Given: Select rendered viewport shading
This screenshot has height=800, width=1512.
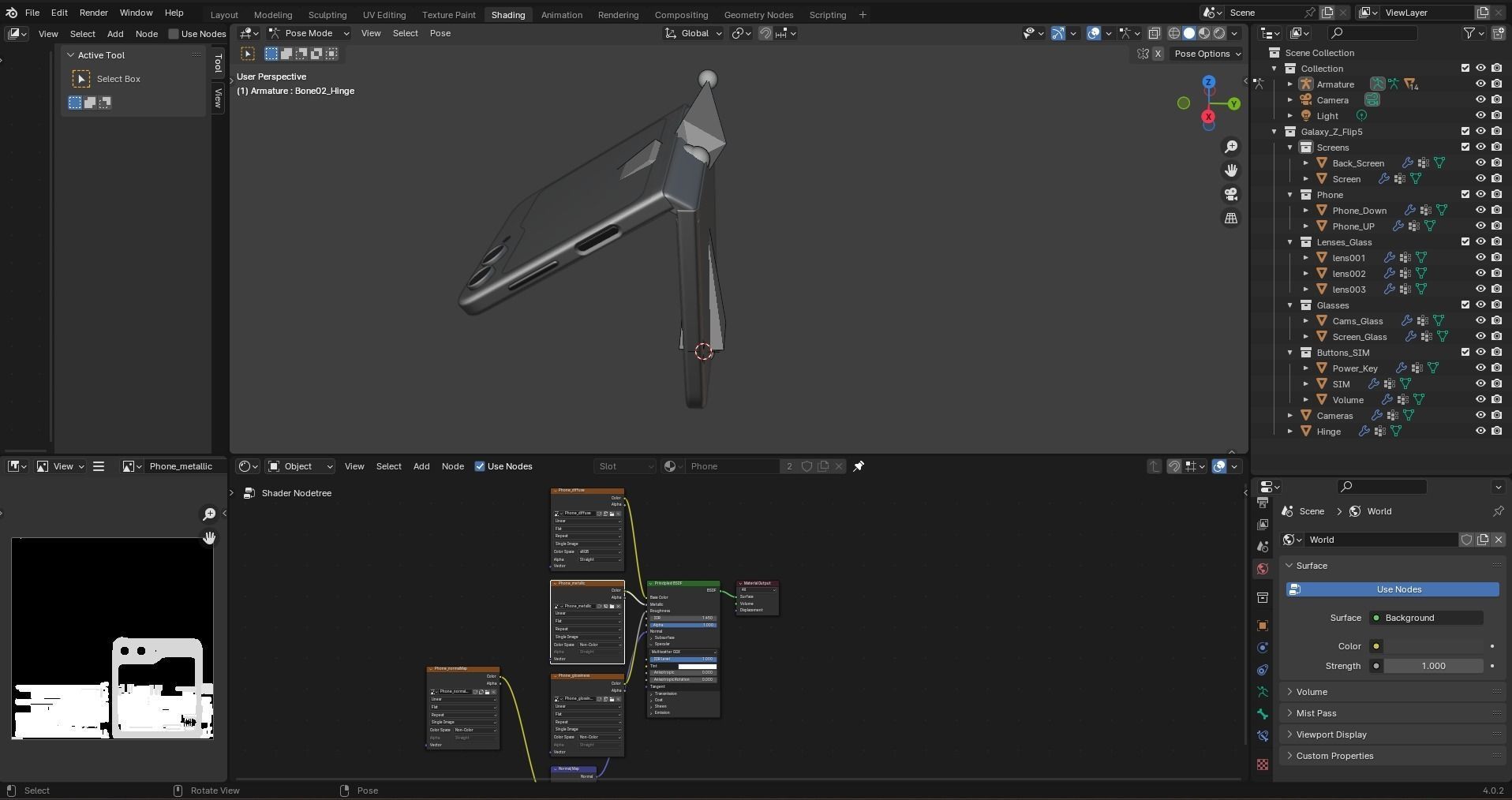Looking at the screenshot, I should coord(1219,33).
